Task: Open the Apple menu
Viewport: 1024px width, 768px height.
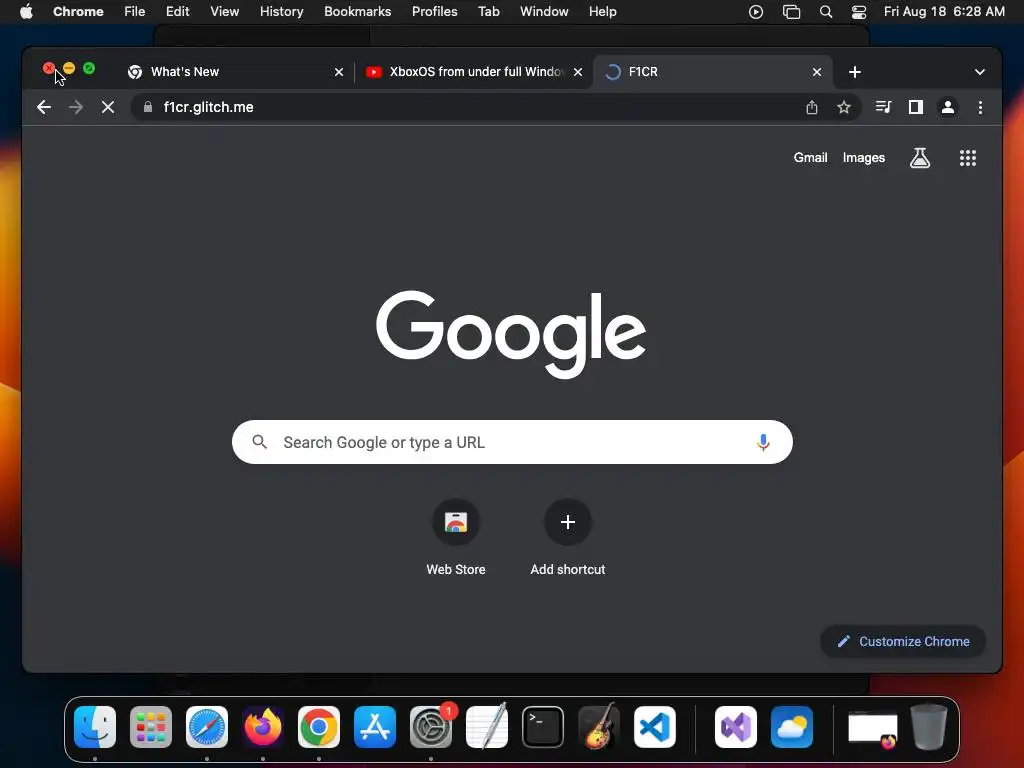Action: [26, 12]
